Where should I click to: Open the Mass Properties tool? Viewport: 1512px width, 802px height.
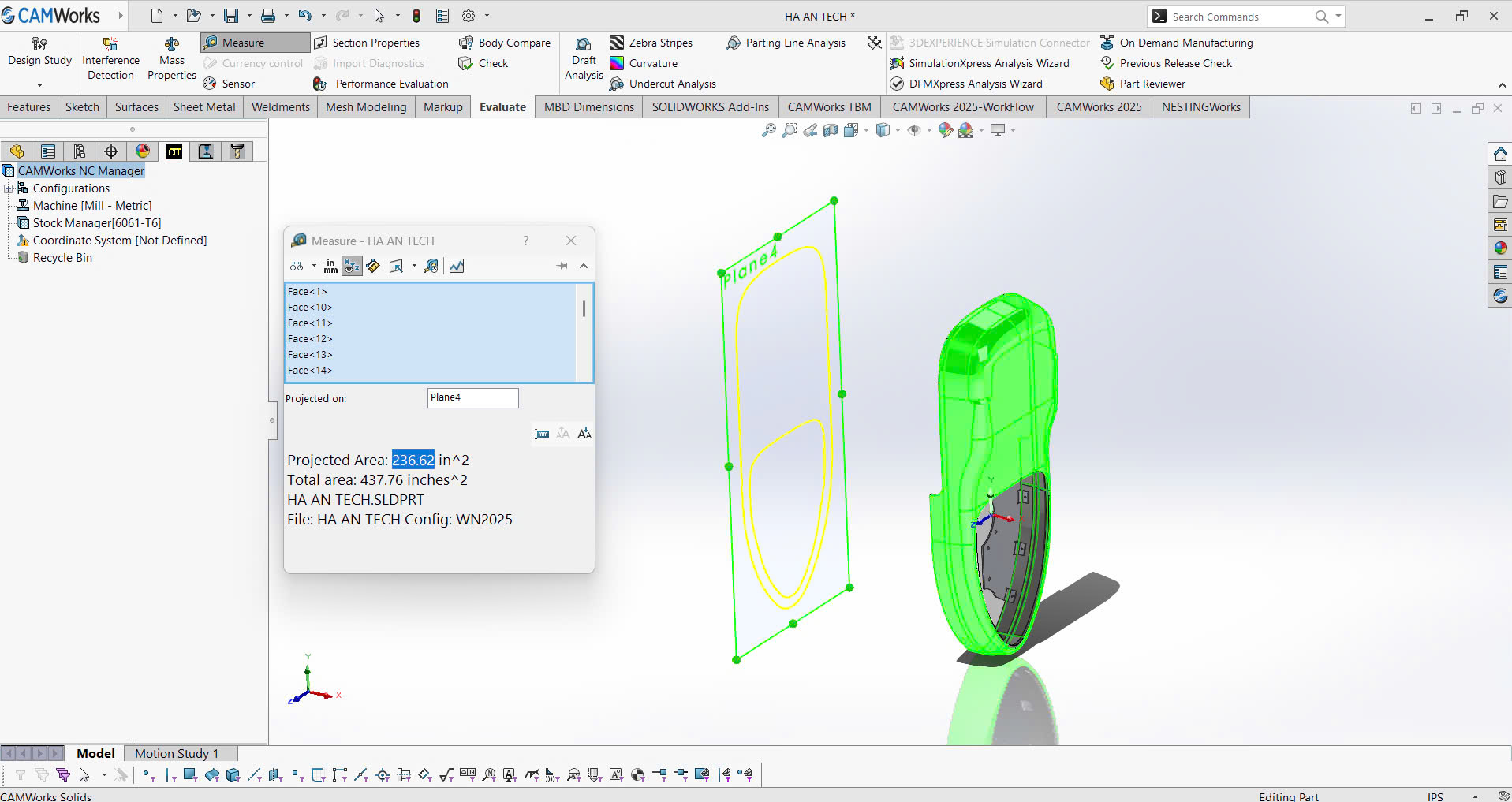click(171, 58)
